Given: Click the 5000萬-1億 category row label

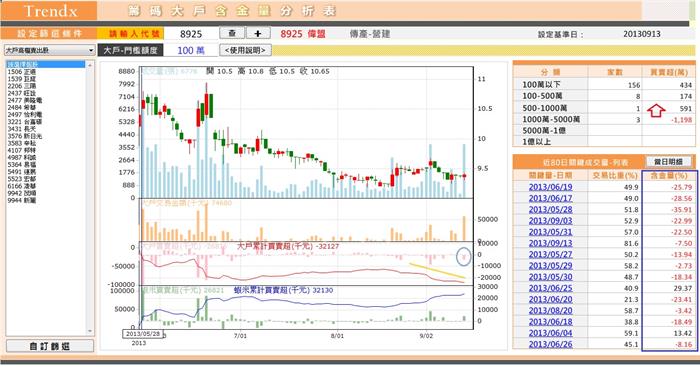Looking at the screenshot, I should pyautogui.click(x=543, y=131).
